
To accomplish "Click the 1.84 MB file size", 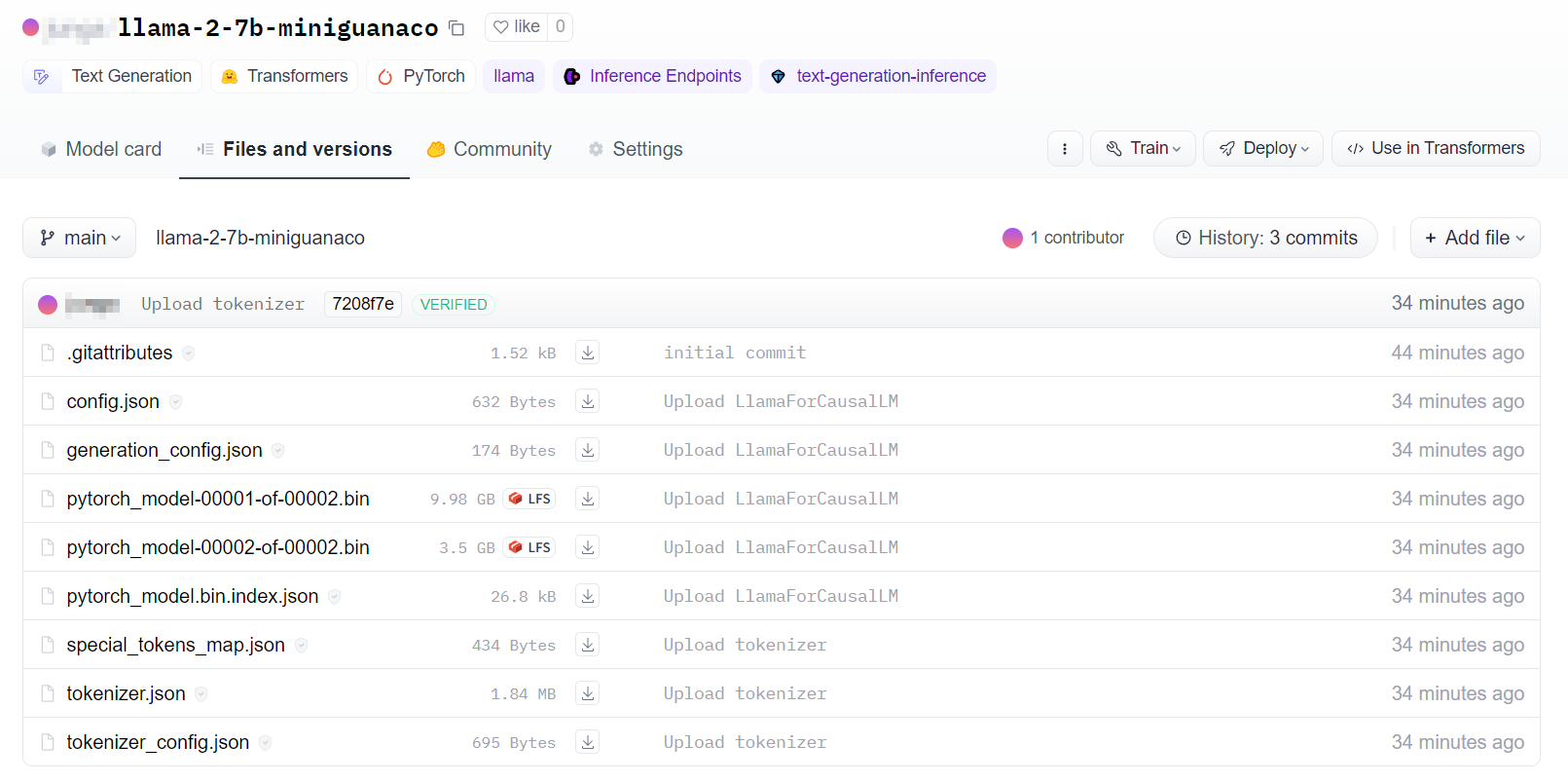I will click(523, 693).
